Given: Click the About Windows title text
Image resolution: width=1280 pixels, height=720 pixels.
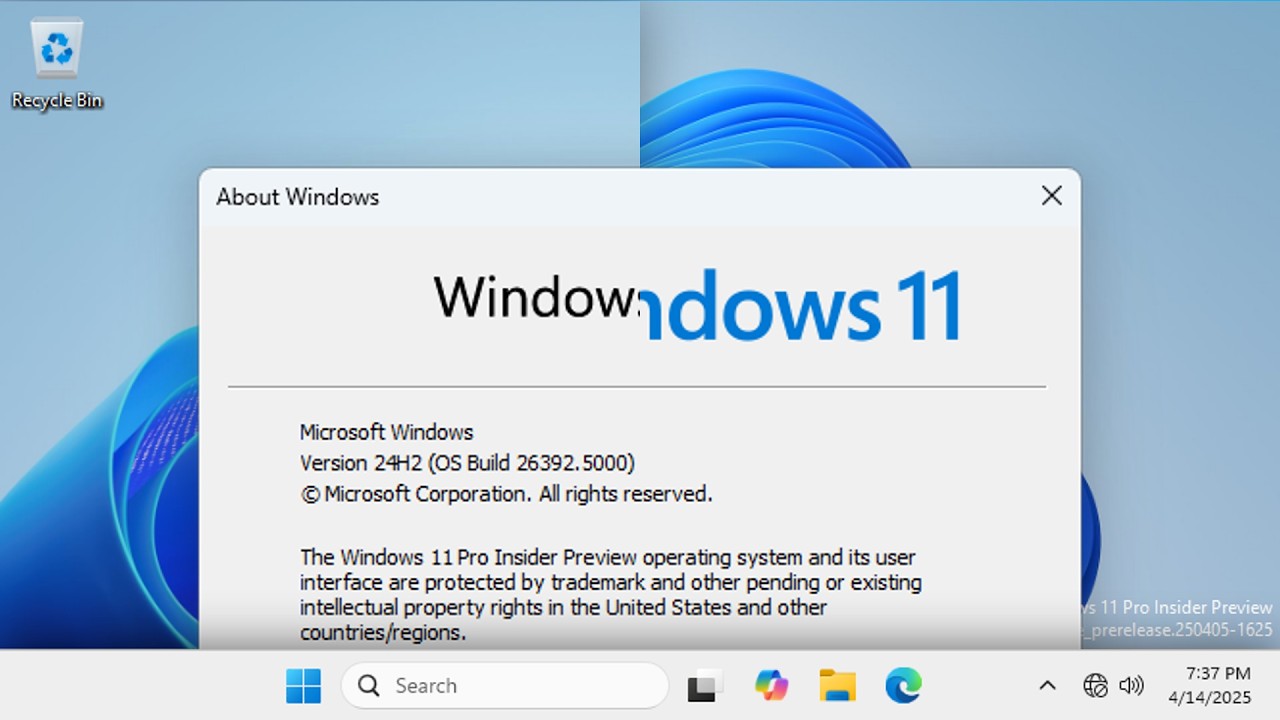Looking at the screenshot, I should pyautogui.click(x=298, y=197).
